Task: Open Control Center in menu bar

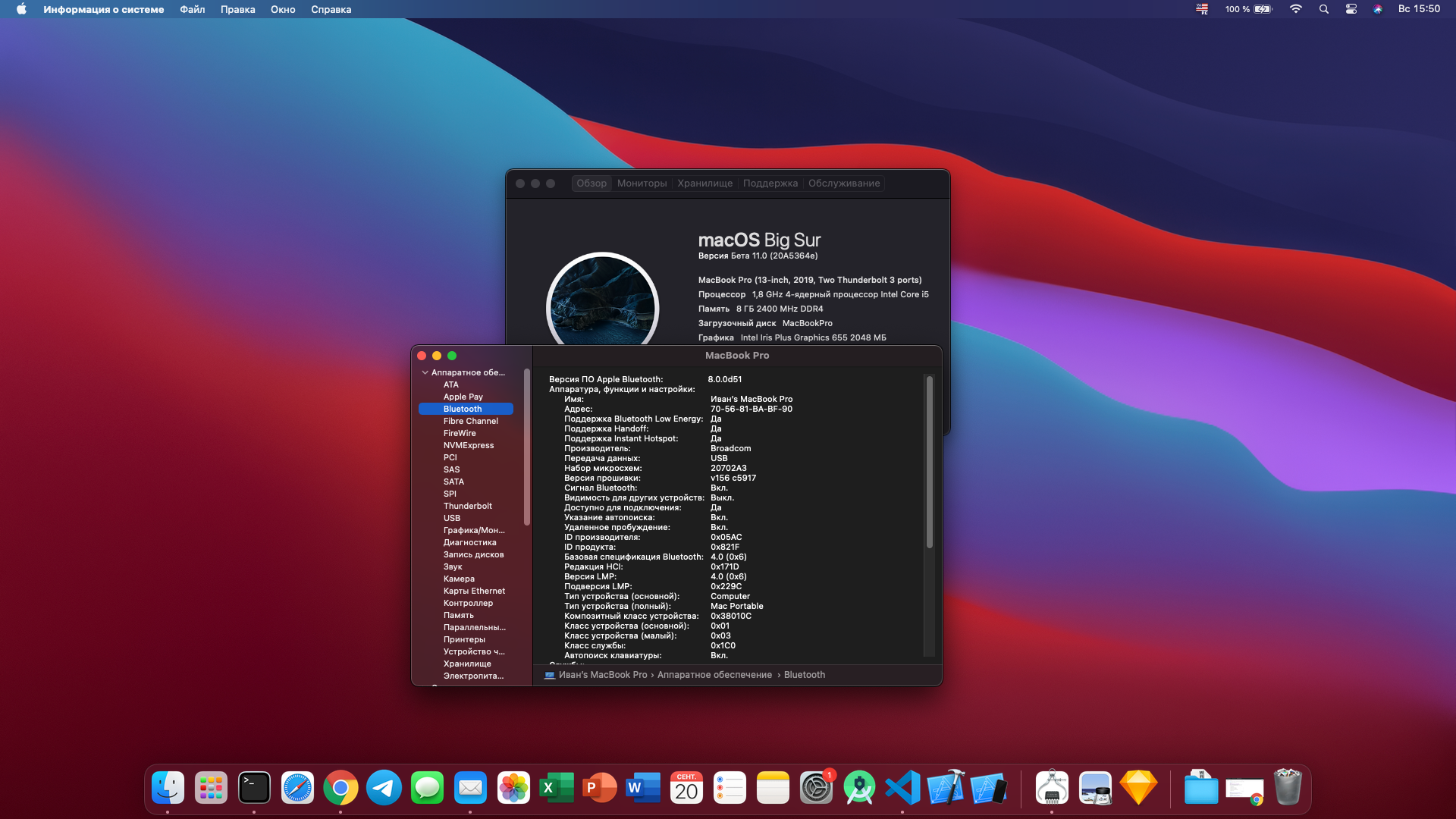Action: coord(1351,9)
